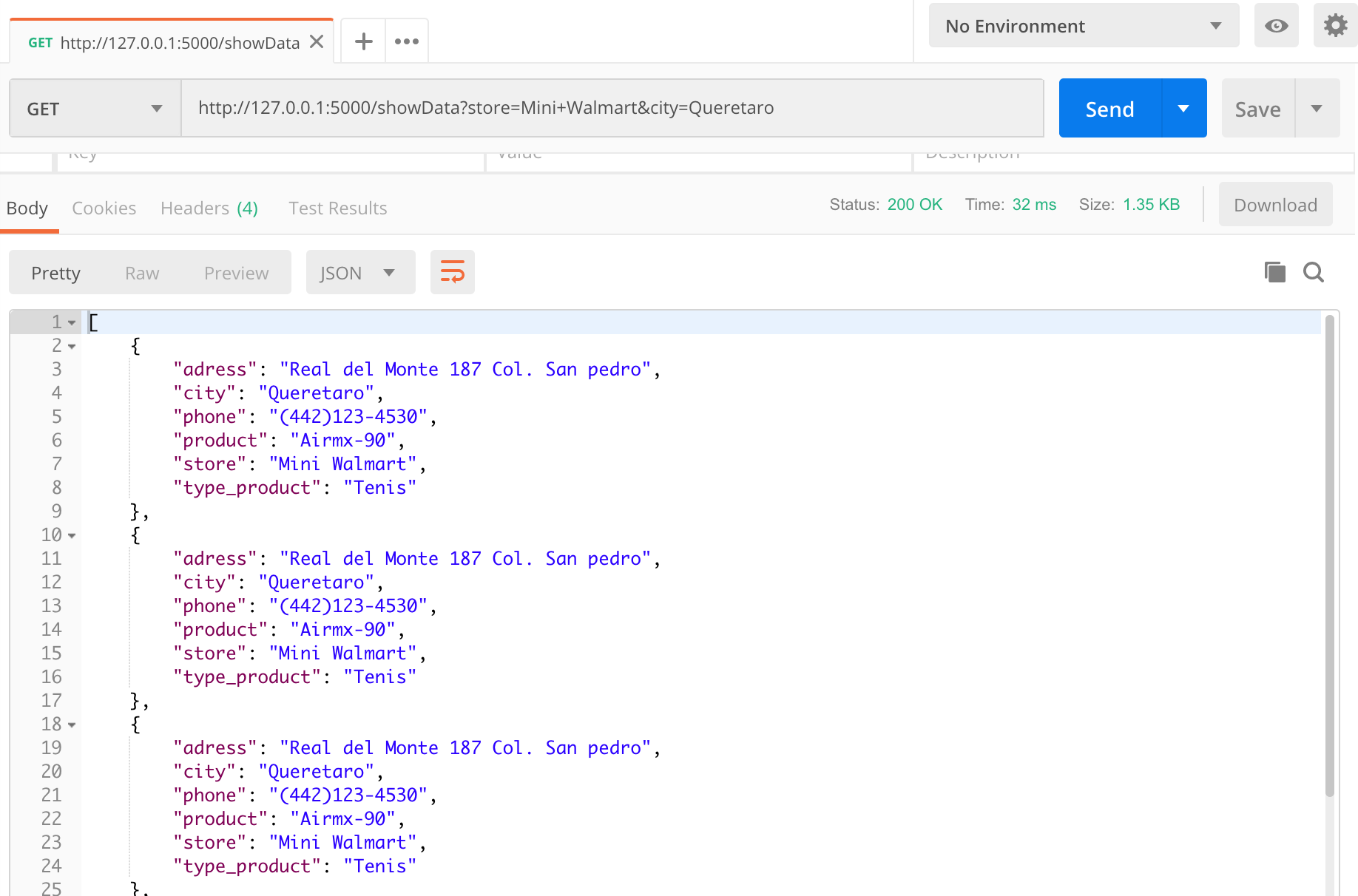Open the Headers (4) tab
1358x896 pixels.
[x=209, y=208]
